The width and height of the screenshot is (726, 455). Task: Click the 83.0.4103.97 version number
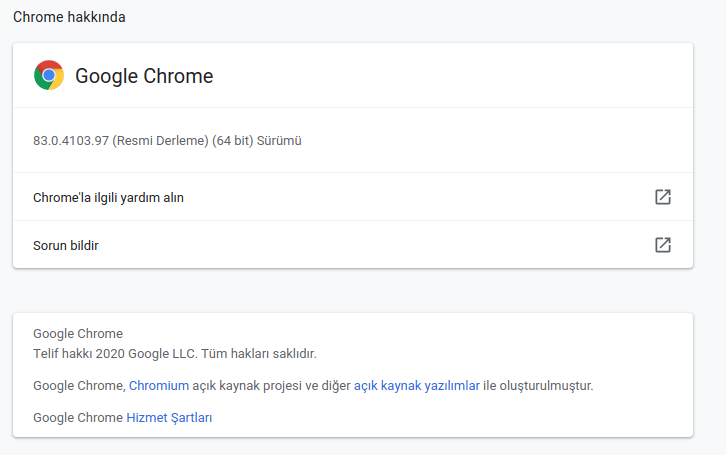(71, 141)
